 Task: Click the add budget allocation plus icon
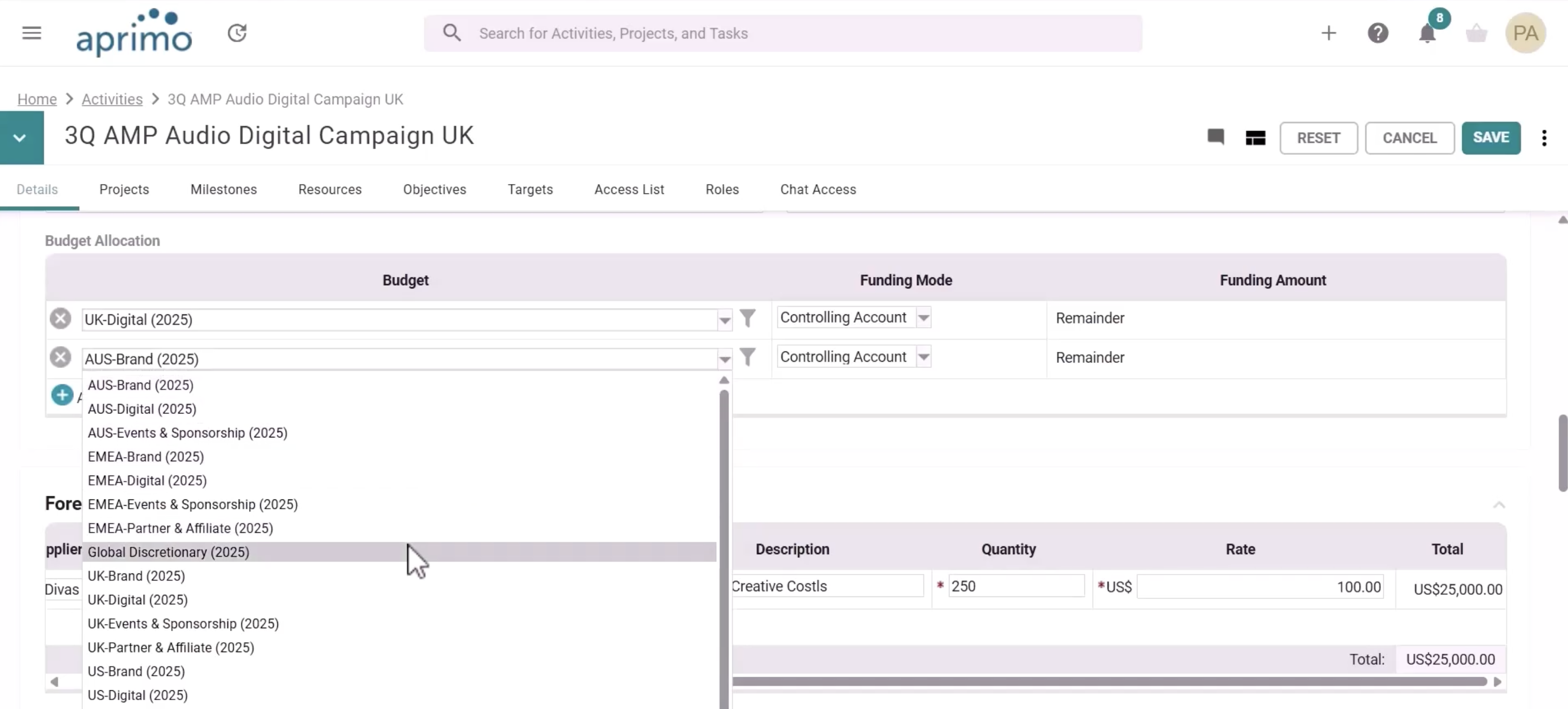[x=62, y=394]
